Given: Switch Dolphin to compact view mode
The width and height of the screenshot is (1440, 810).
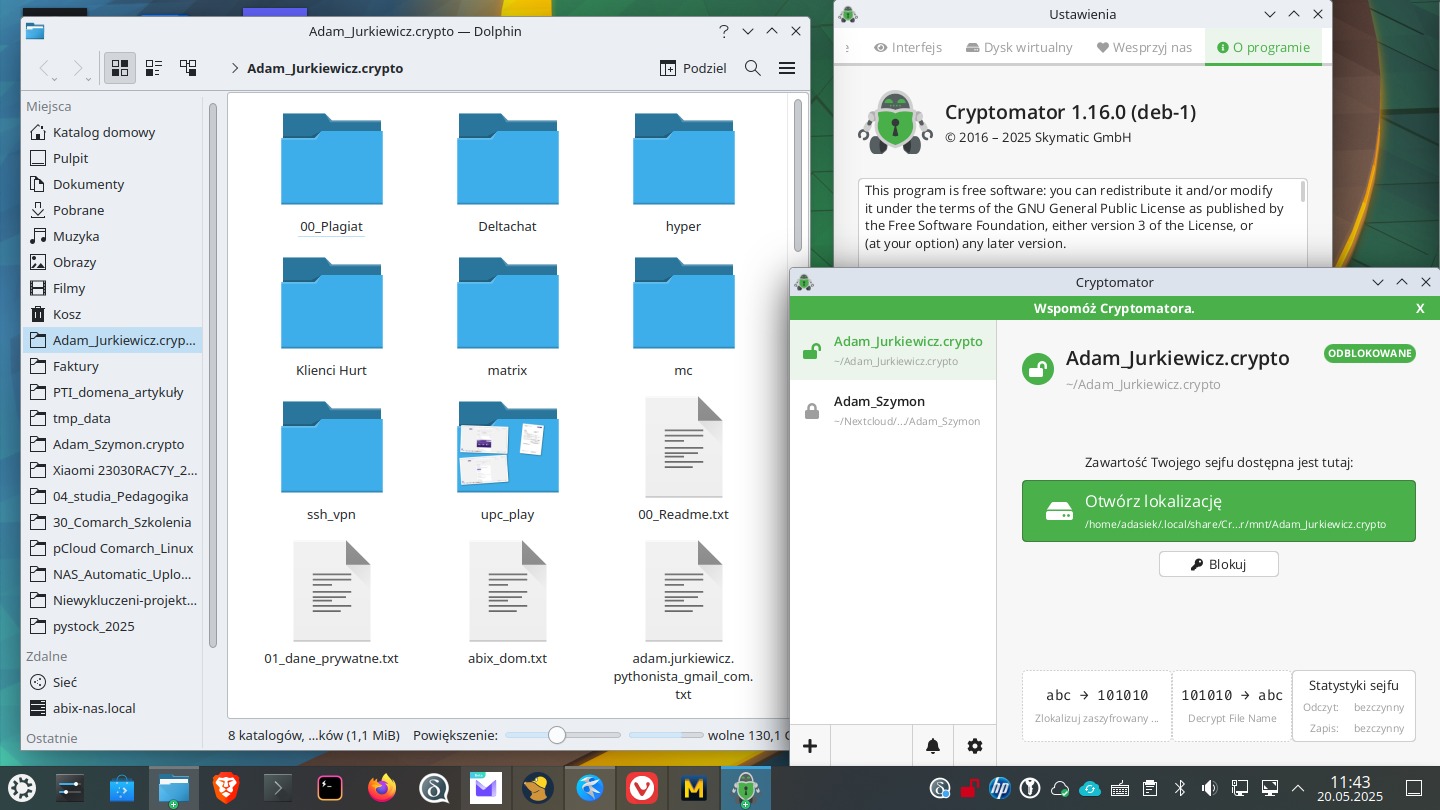Looking at the screenshot, I should pyautogui.click(x=154, y=68).
